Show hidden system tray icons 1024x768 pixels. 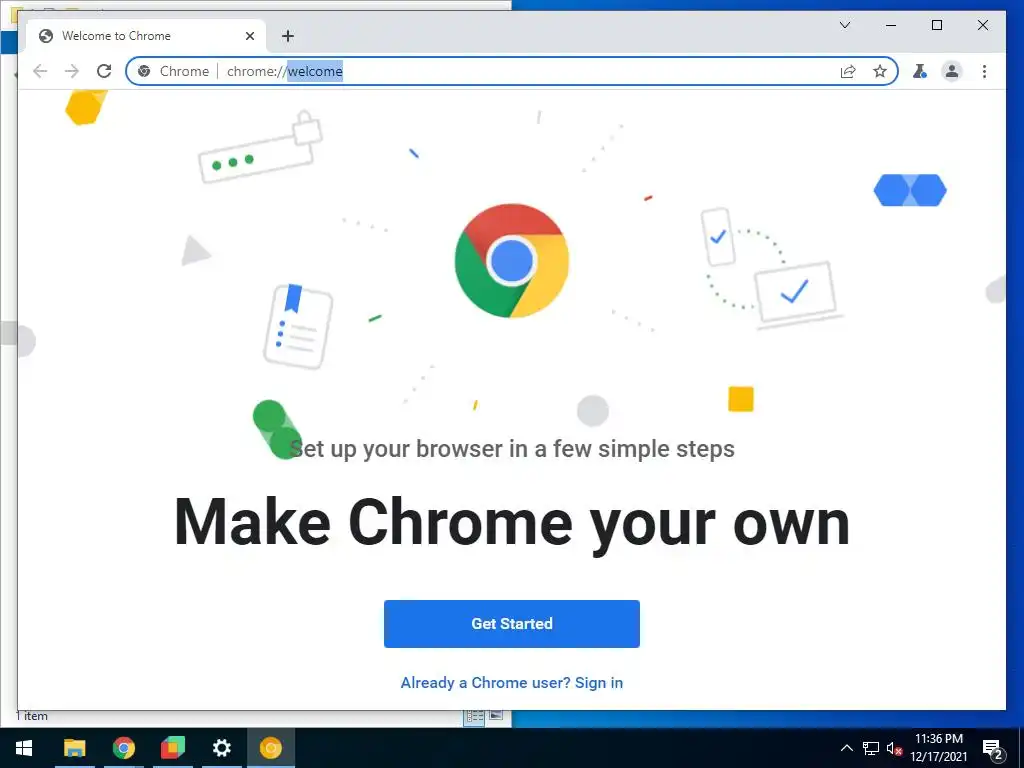[x=846, y=748]
